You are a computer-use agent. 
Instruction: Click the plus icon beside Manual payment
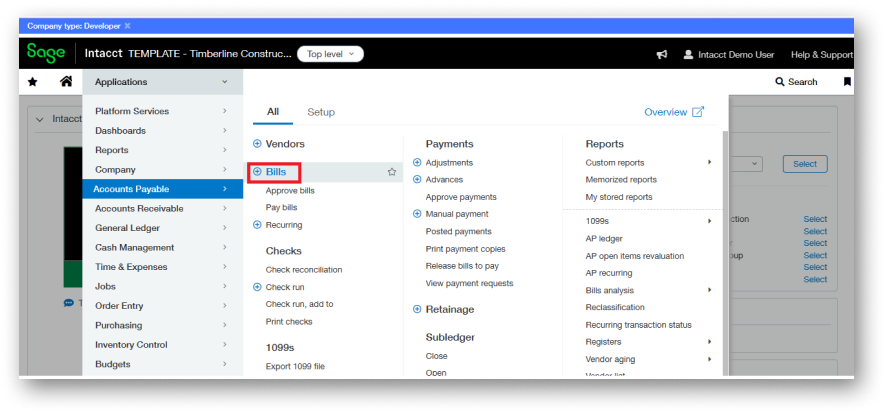[417, 214]
